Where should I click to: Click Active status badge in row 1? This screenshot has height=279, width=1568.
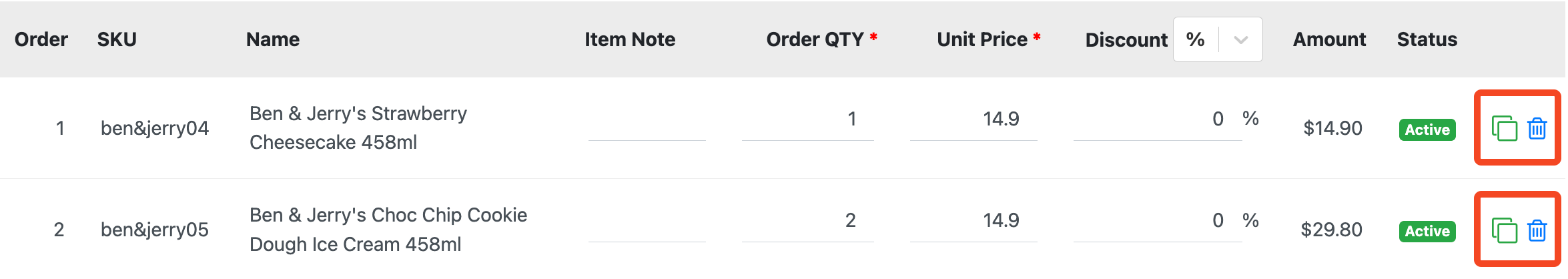pyautogui.click(x=1427, y=129)
